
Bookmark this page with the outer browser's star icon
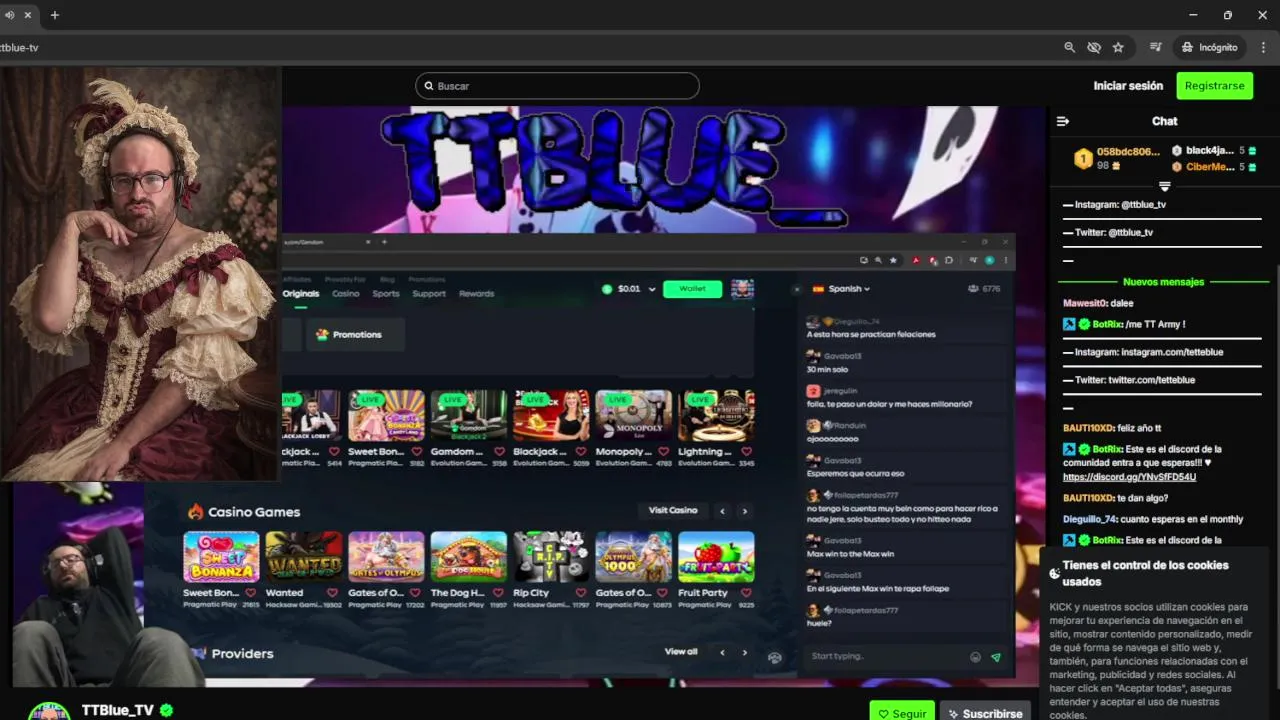coord(1118,47)
